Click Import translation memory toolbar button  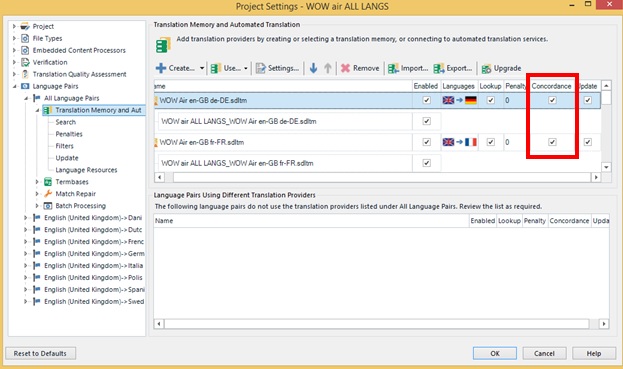tap(408, 68)
